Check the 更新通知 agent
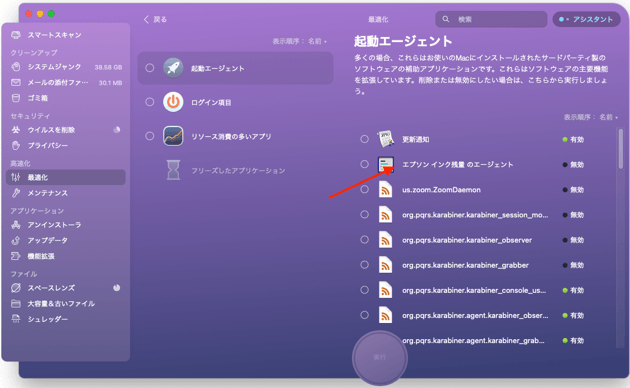Image resolution: width=630 pixels, height=388 pixels. point(364,139)
